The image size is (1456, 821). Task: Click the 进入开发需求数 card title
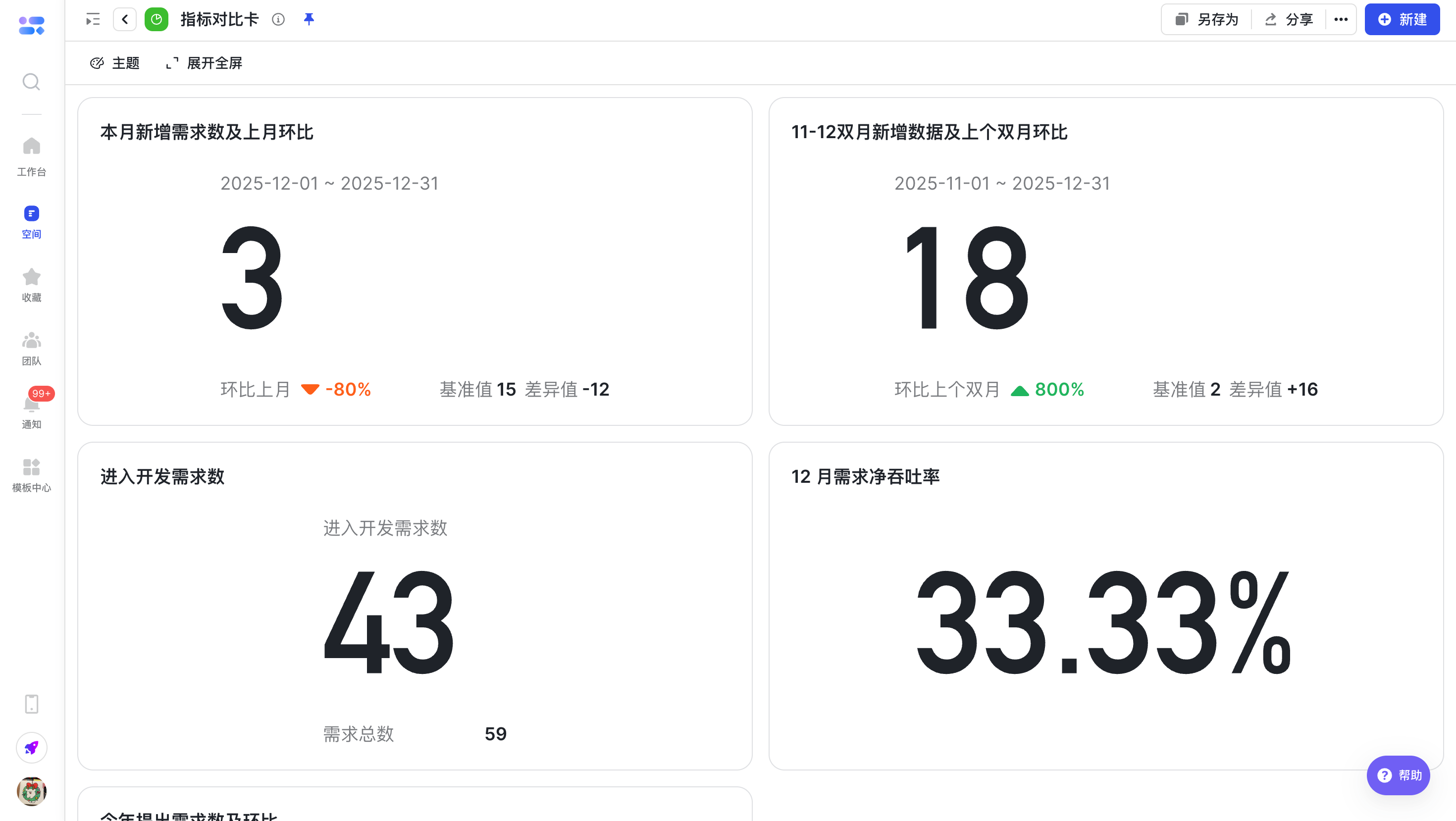(x=163, y=477)
